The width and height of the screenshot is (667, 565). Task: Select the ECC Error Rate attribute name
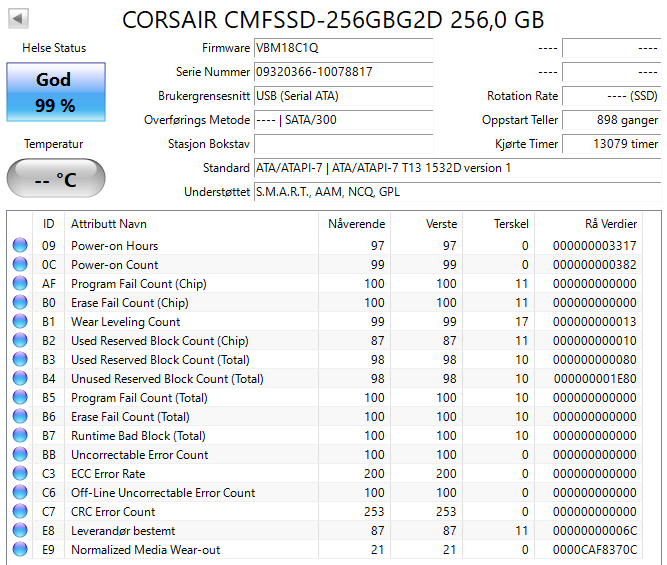pos(108,474)
